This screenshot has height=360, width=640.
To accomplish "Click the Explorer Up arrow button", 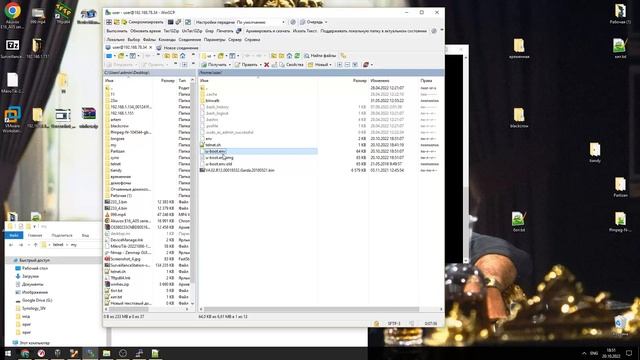I will click(36, 245).
